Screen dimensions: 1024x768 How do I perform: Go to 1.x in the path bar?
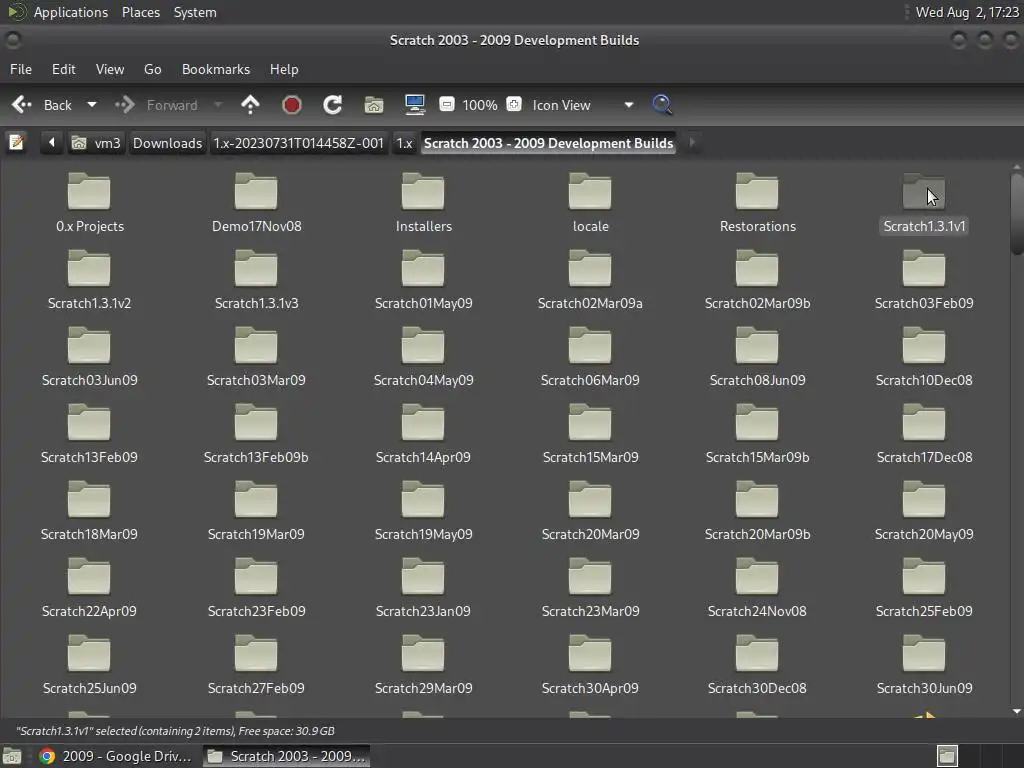[x=404, y=143]
